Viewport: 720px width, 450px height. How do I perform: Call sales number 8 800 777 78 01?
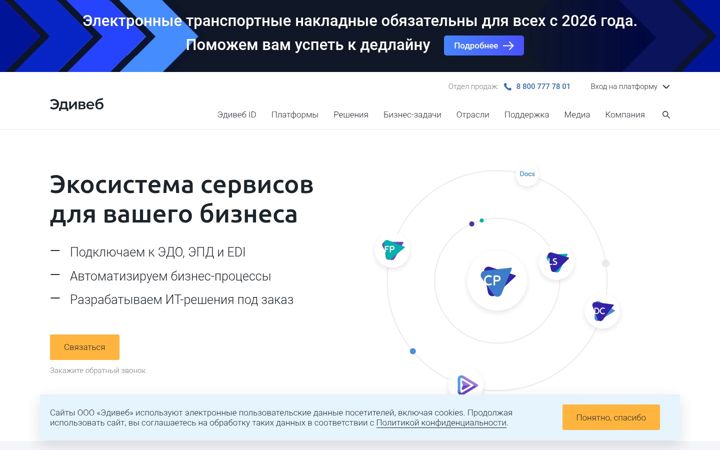coord(543,86)
